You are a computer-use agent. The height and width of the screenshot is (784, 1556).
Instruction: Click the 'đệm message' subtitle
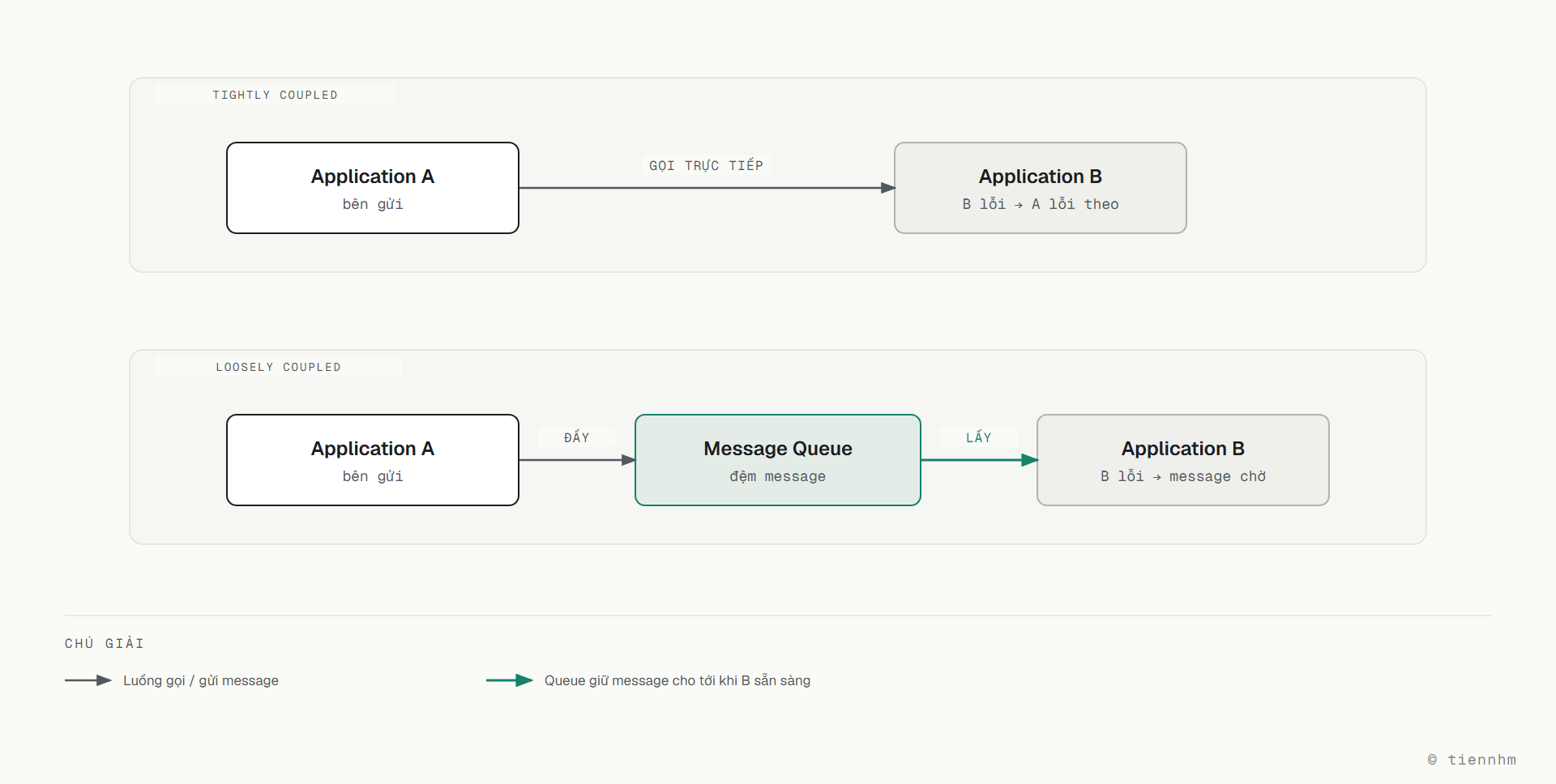pos(778,476)
